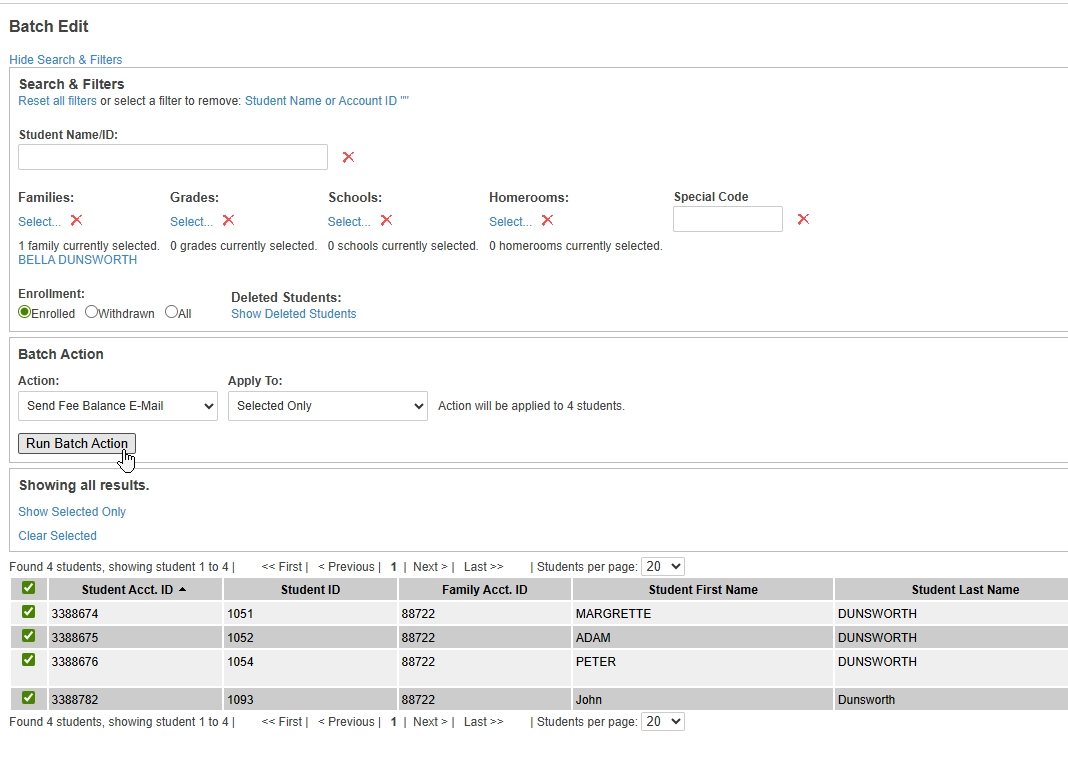
Task: Open the Action dropdown showing Send Fee Balance E-Mail
Action: click(118, 406)
